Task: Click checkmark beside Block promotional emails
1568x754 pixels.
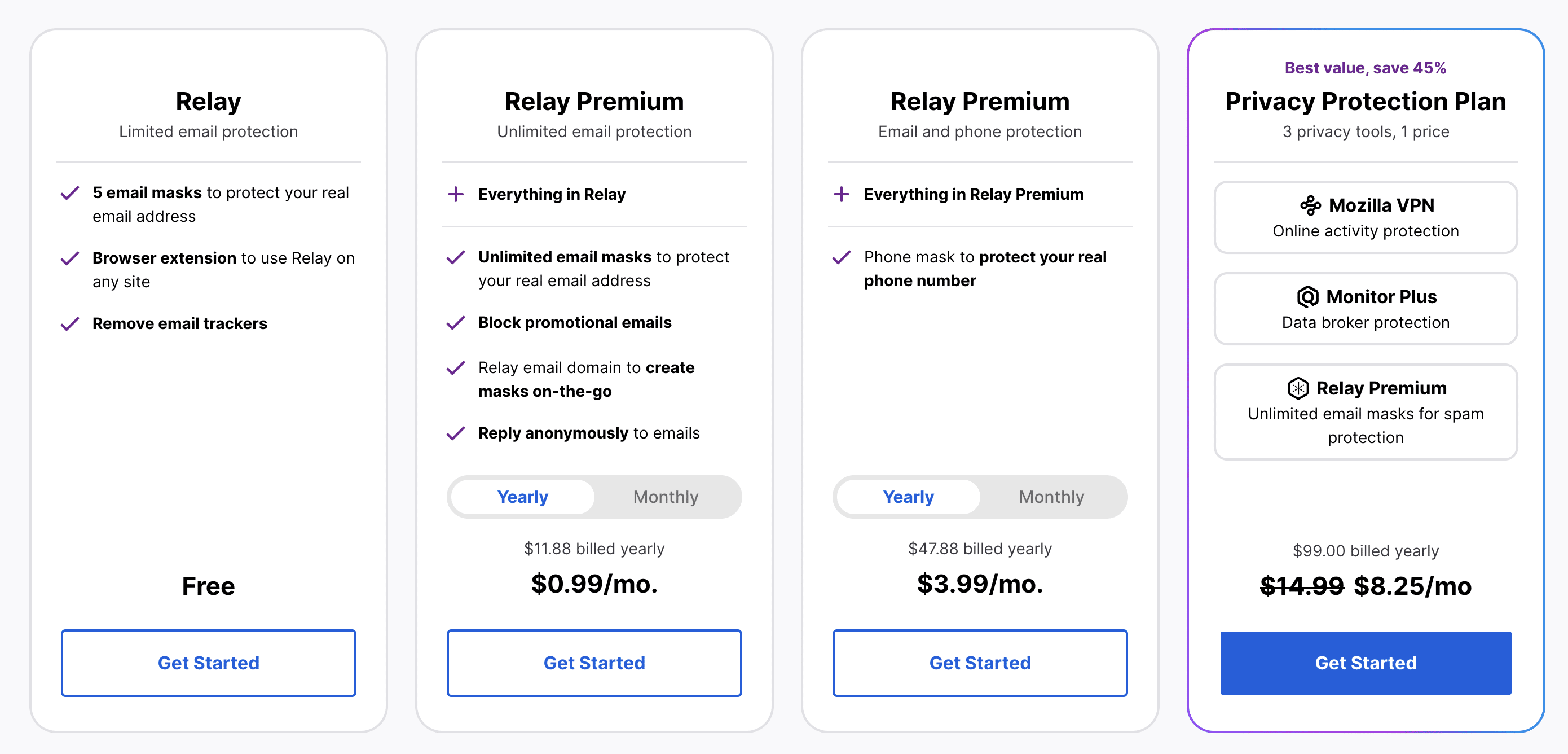Action: [x=455, y=323]
